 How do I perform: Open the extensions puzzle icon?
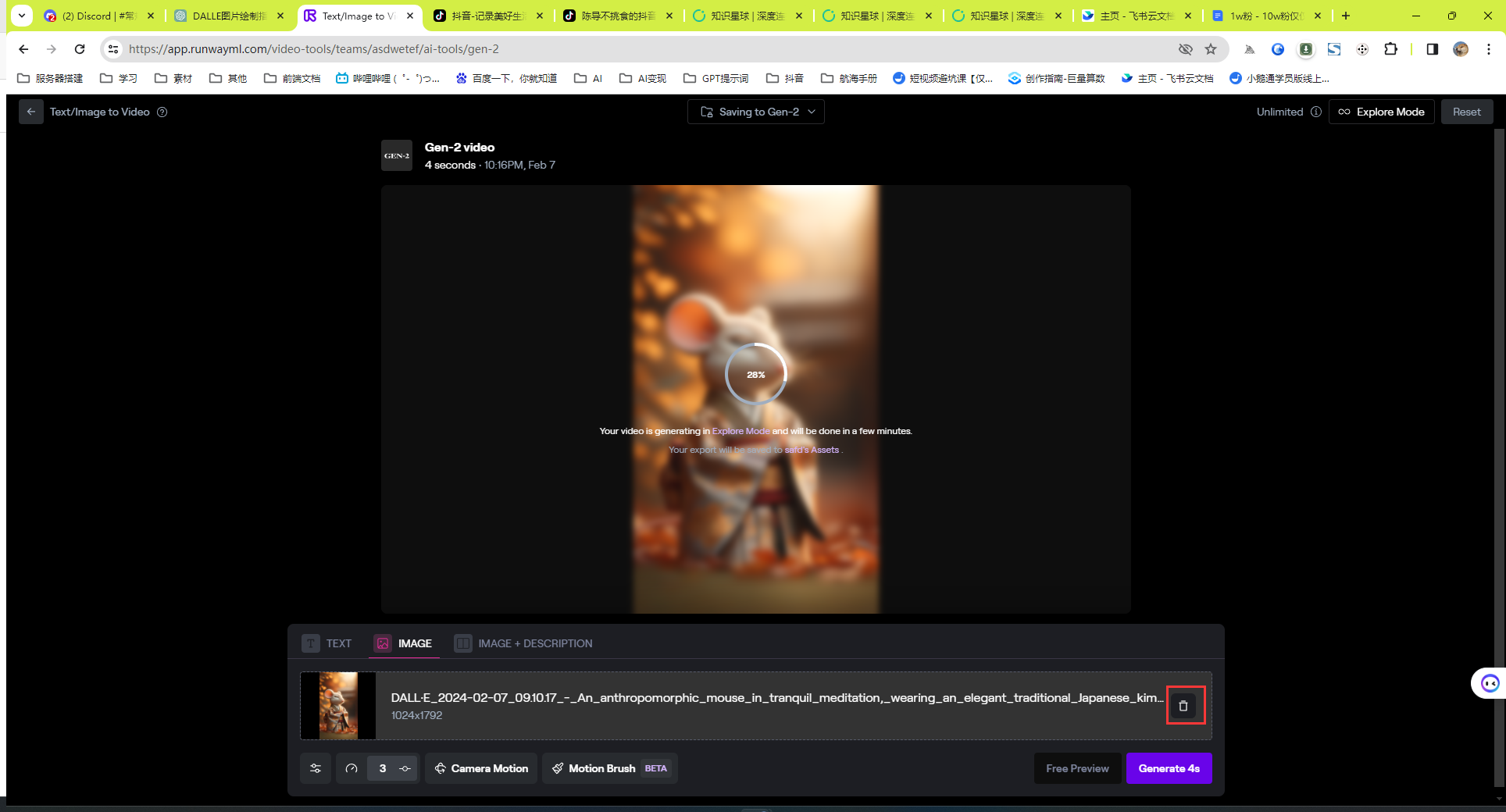(1390, 49)
